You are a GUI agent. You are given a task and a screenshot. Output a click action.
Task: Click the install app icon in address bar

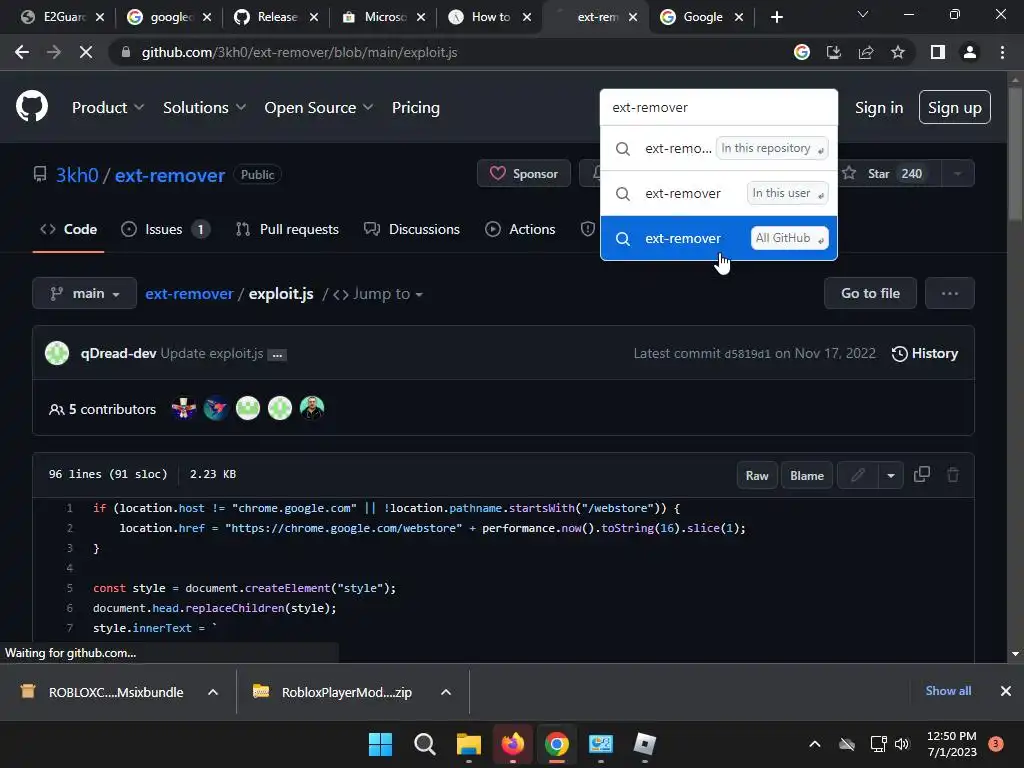tap(834, 52)
